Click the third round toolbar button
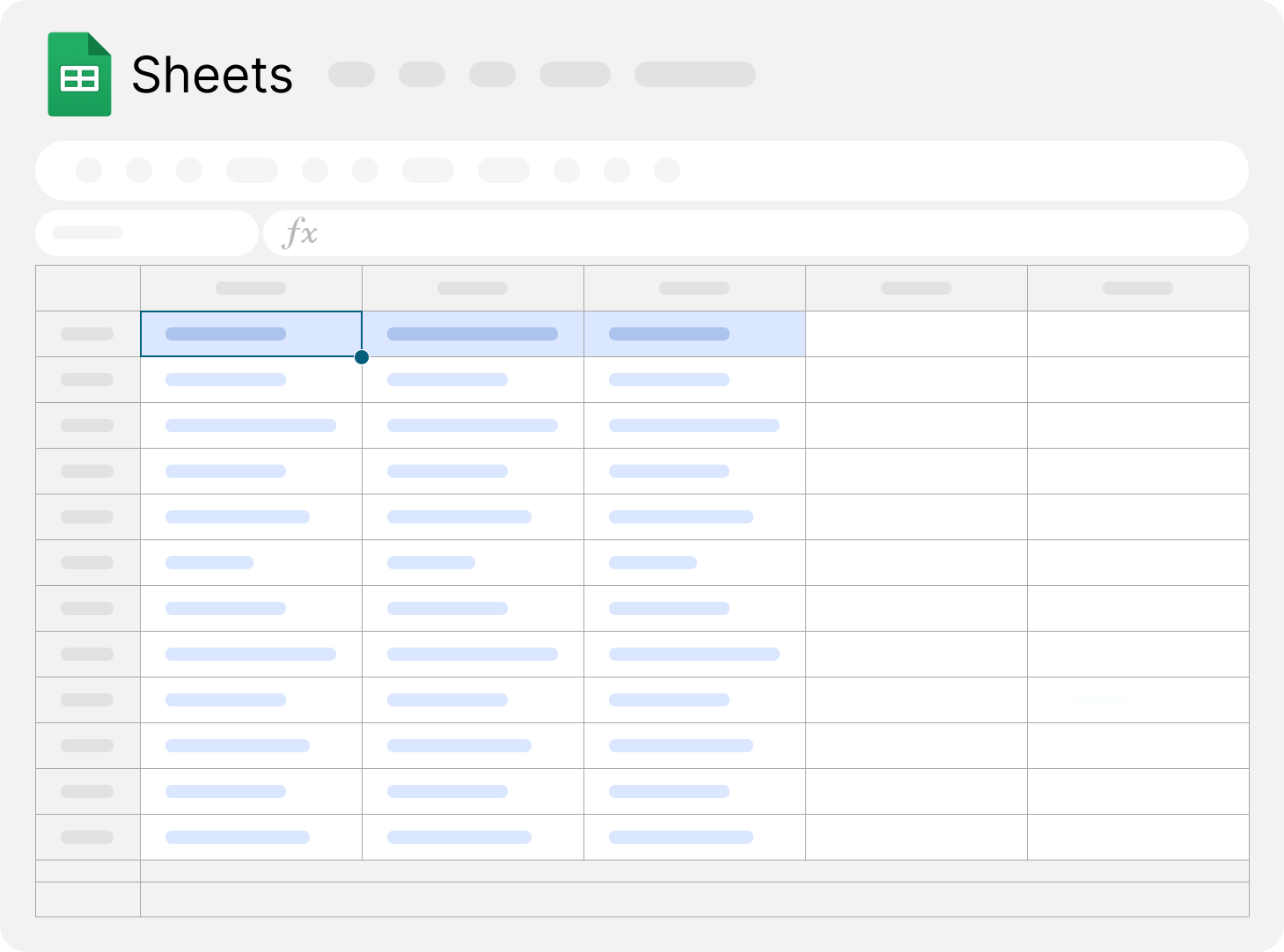 (189, 170)
